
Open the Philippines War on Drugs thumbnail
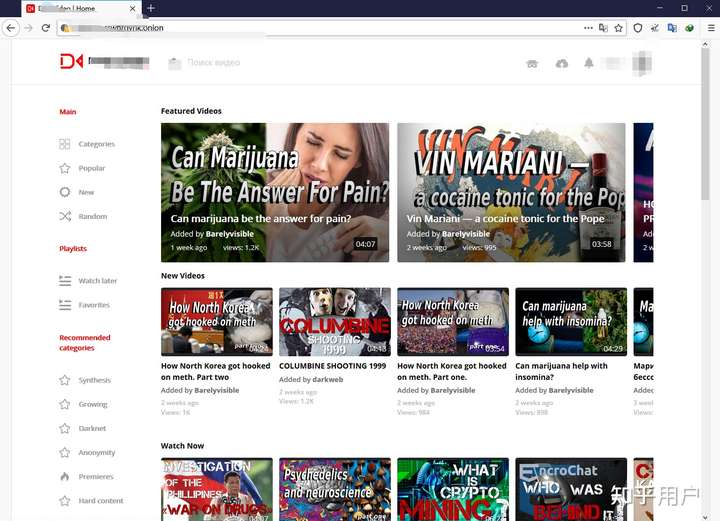pyautogui.click(x=217, y=489)
